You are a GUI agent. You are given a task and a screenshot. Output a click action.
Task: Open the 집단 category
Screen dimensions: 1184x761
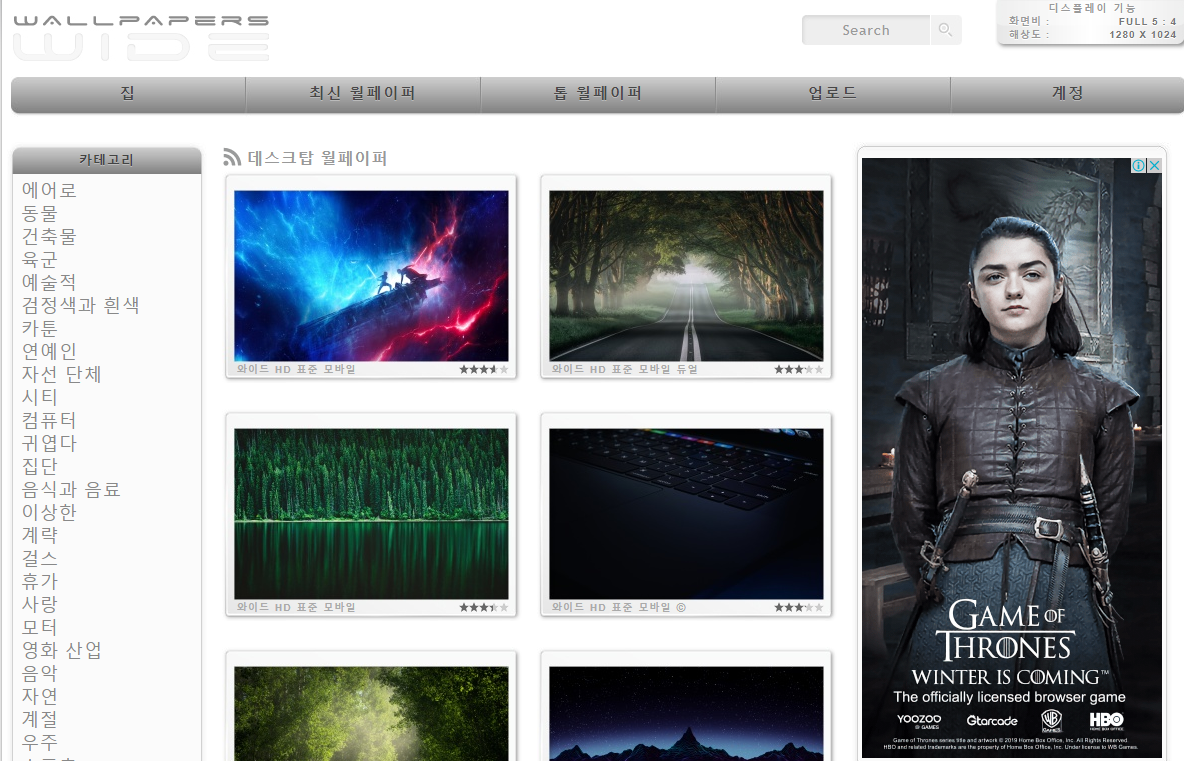pyautogui.click(x=40, y=466)
